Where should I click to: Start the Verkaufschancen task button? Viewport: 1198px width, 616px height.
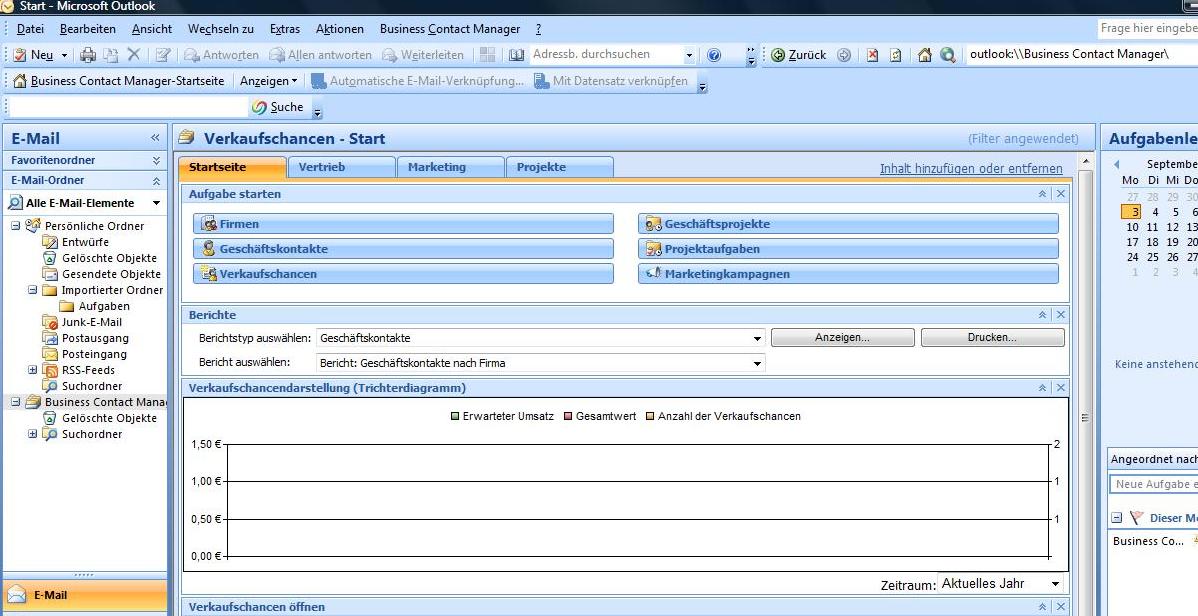(x=403, y=274)
